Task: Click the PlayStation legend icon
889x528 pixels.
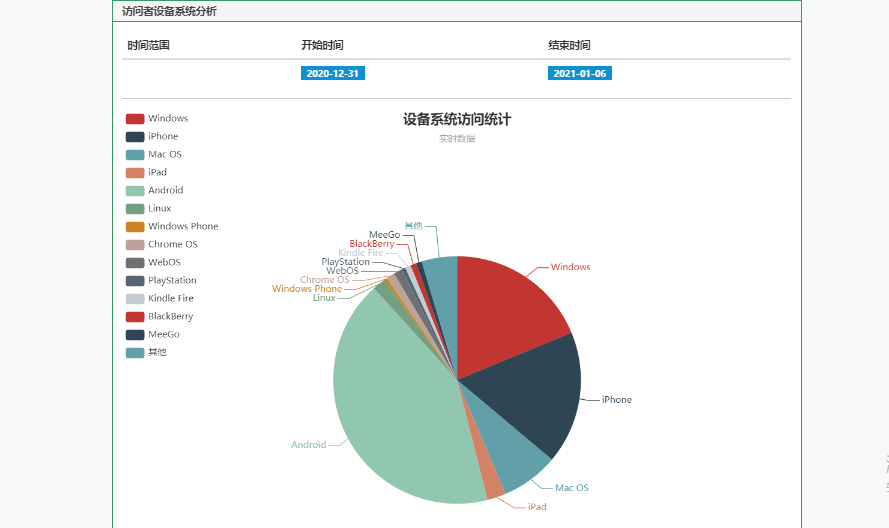Action: click(x=135, y=280)
